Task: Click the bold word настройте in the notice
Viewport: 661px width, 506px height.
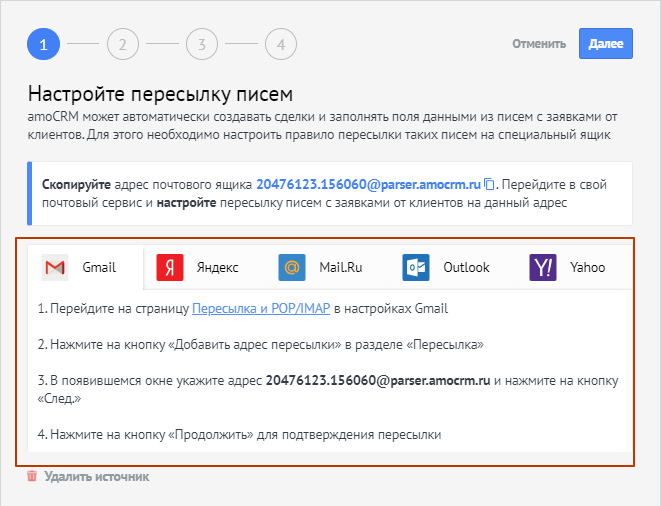Action: point(186,203)
